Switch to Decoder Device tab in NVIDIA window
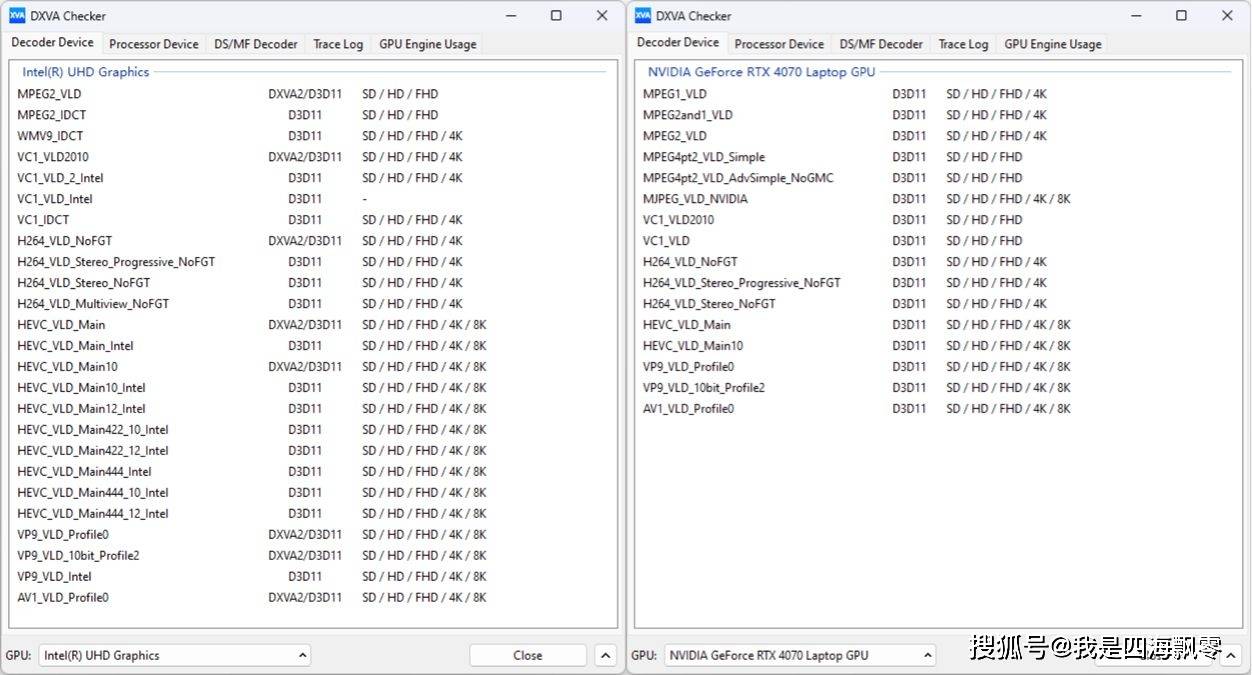The image size is (1252, 675). pyautogui.click(x=678, y=43)
